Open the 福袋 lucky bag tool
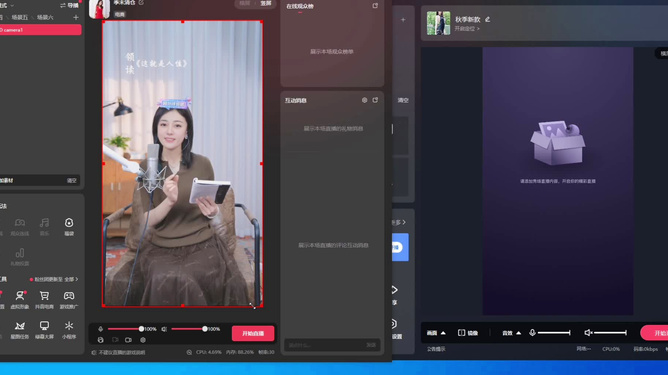Image resolution: width=668 pixels, height=375 pixels. [69, 227]
